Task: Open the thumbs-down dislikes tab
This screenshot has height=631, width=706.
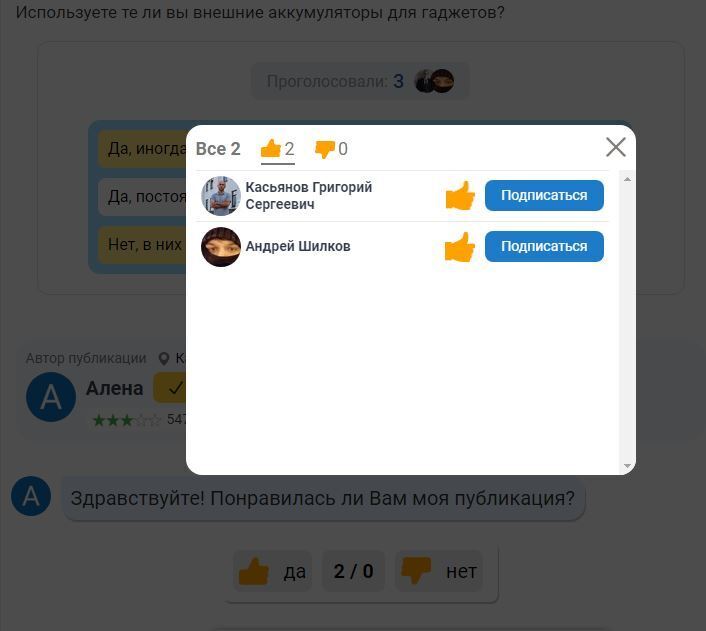Action: [331, 149]
